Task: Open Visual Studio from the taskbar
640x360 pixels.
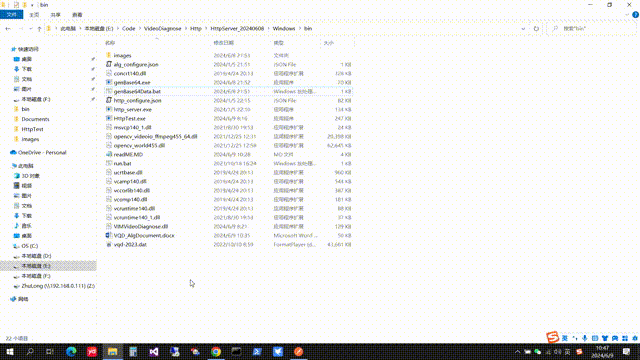Action: point(154,351)
